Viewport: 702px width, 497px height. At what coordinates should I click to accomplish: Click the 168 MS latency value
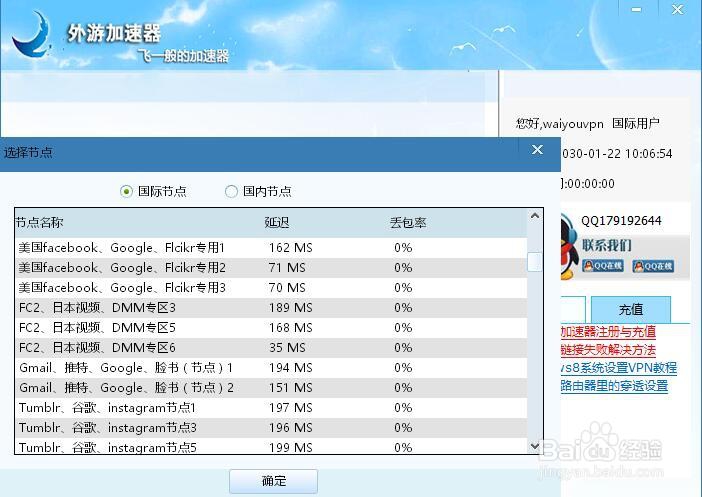pyautogui.click(x=291, y=328)
